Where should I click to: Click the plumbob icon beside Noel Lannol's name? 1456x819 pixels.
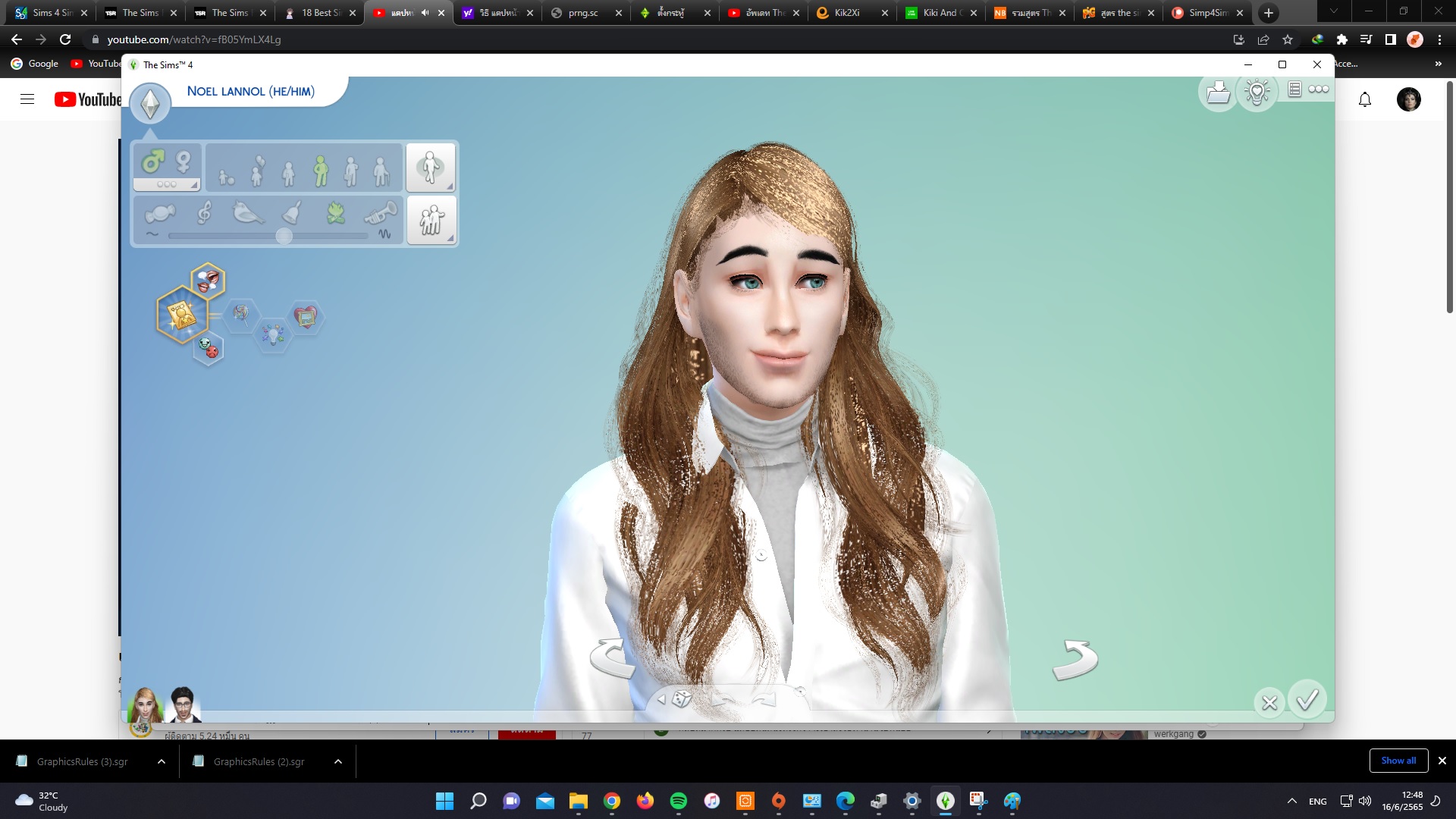click(150, 104)
